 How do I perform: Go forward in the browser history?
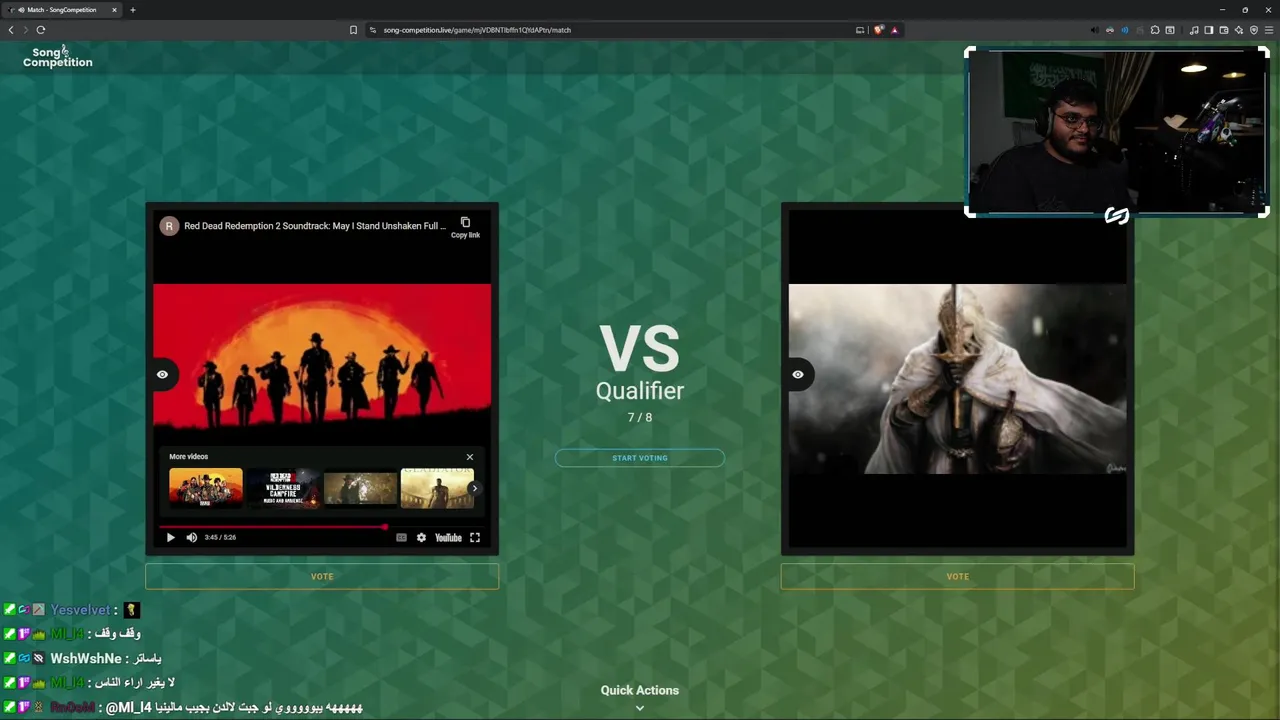pyautogui.click(x=26, y=30)
